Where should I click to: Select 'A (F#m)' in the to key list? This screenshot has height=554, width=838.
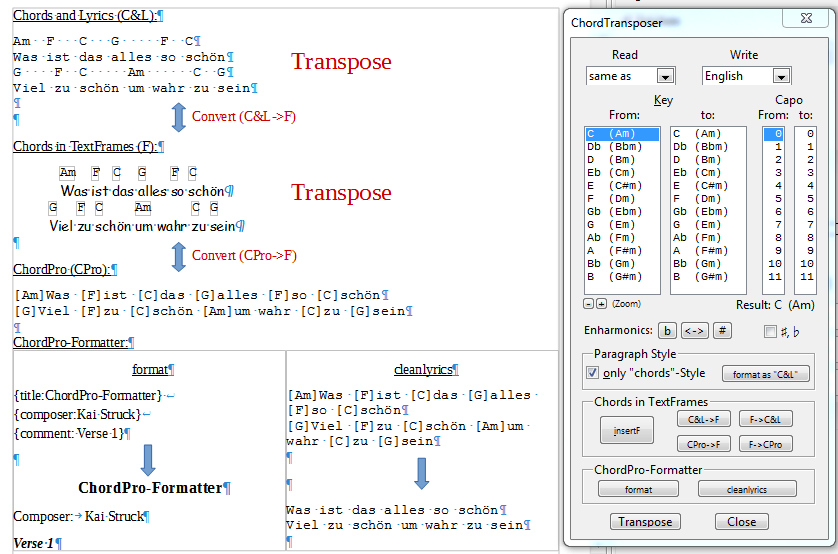coord(708,251)
